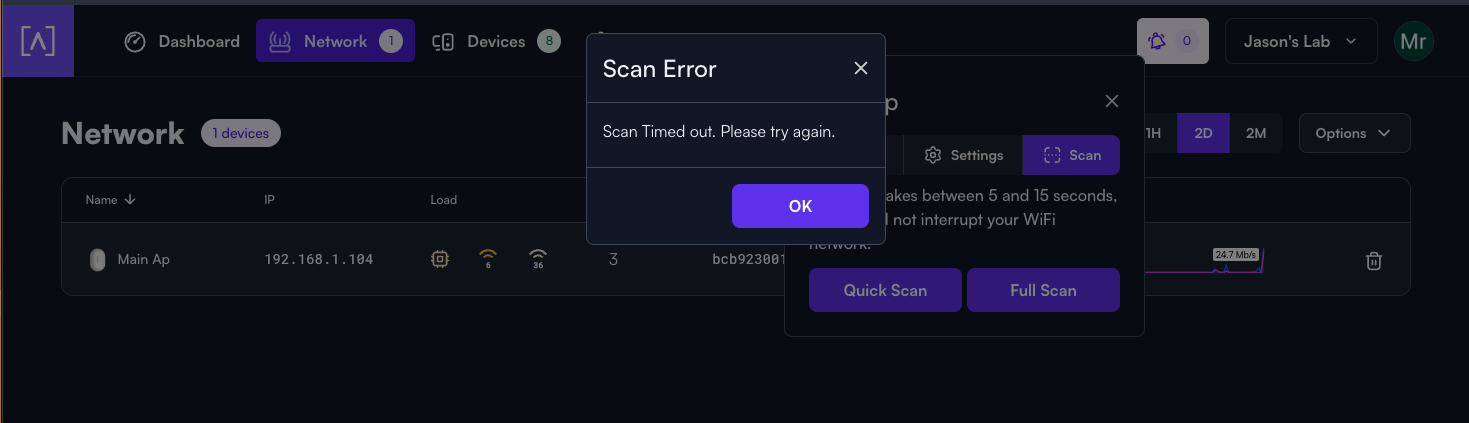Close the access point side popup
This screenshot has width=1469, height=423.
pyautogui.click(x=1111, y=101)
